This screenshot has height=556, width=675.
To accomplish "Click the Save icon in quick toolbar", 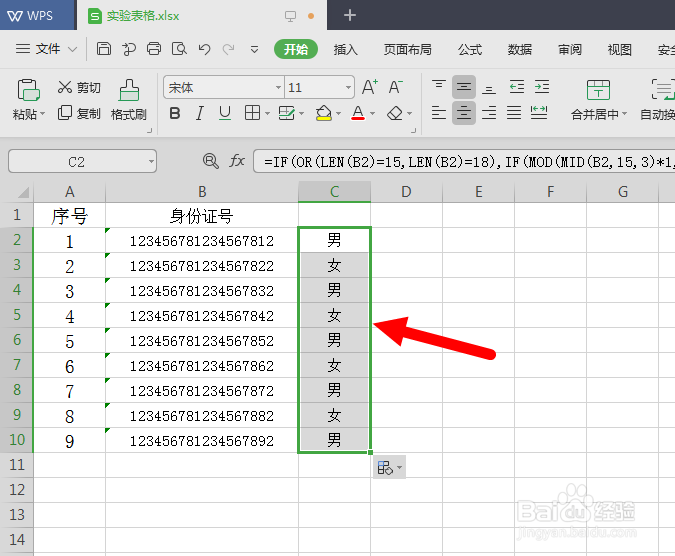I will tap(103, 49).
